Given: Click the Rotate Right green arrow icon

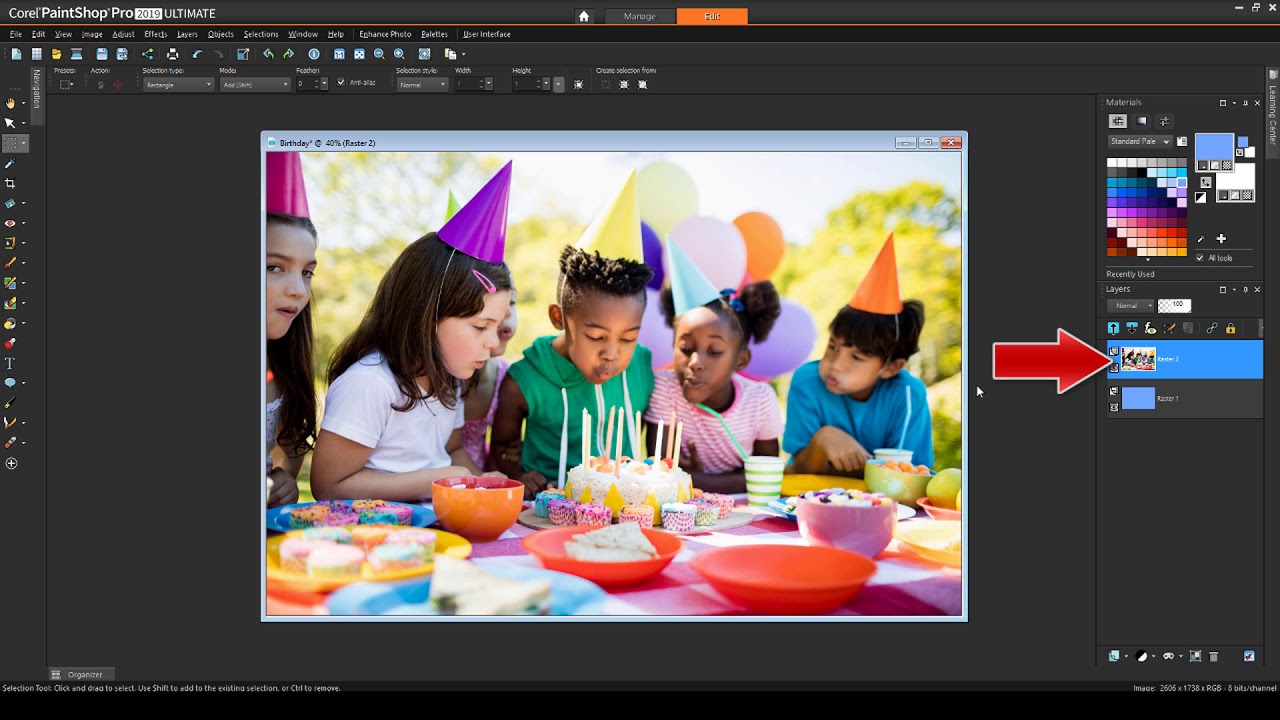Looking at the screenshot, I should 288,54.
